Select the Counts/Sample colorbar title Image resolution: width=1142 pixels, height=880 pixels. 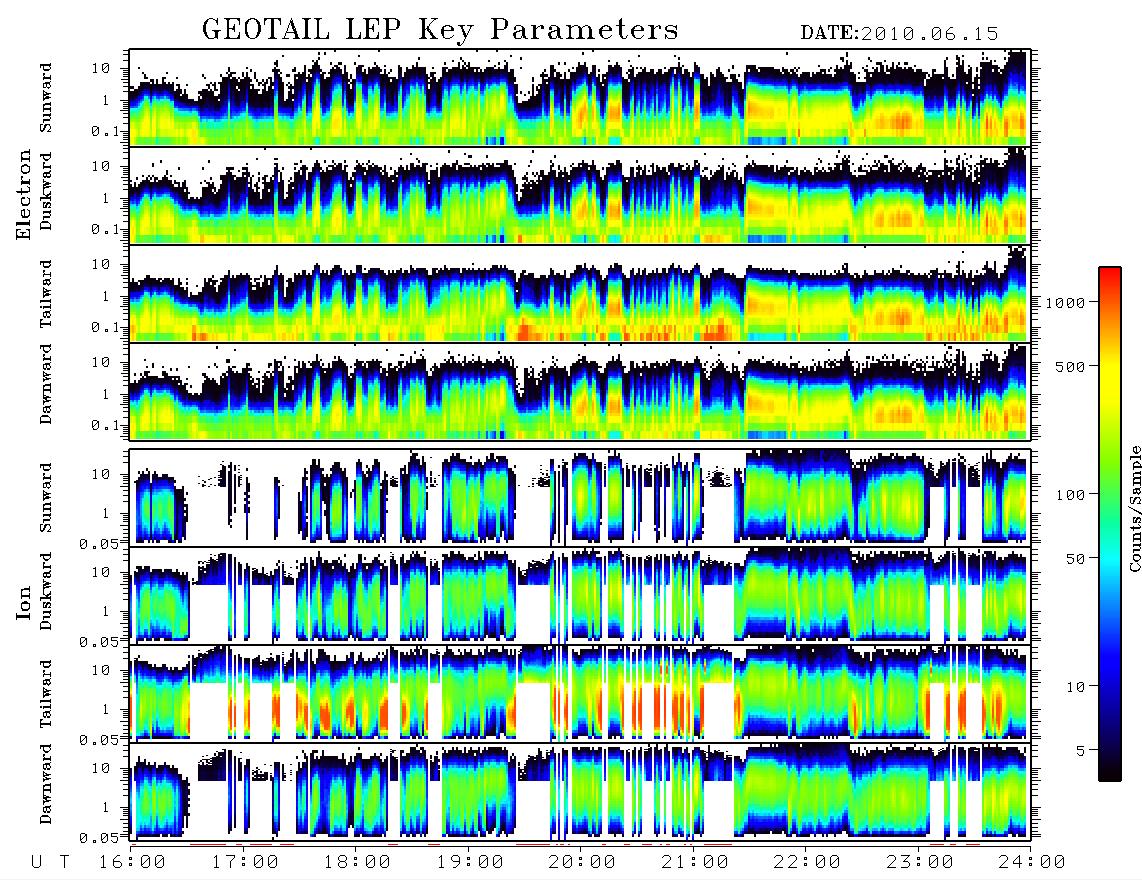1134,508
